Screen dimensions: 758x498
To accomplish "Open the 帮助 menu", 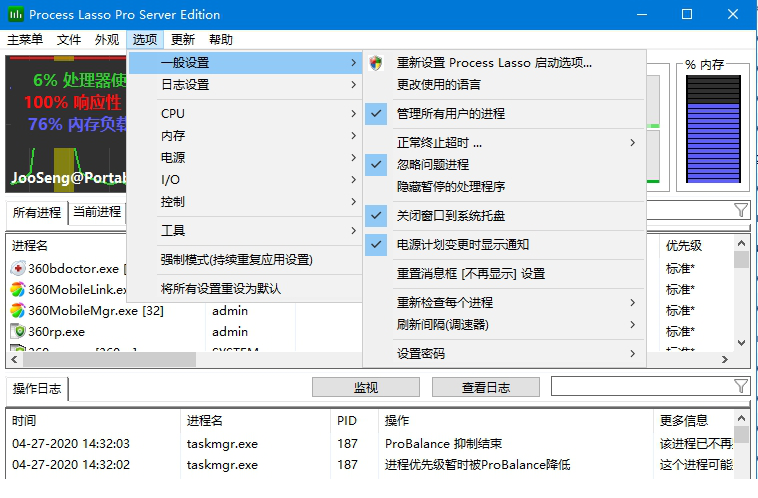I will (221, 40).
